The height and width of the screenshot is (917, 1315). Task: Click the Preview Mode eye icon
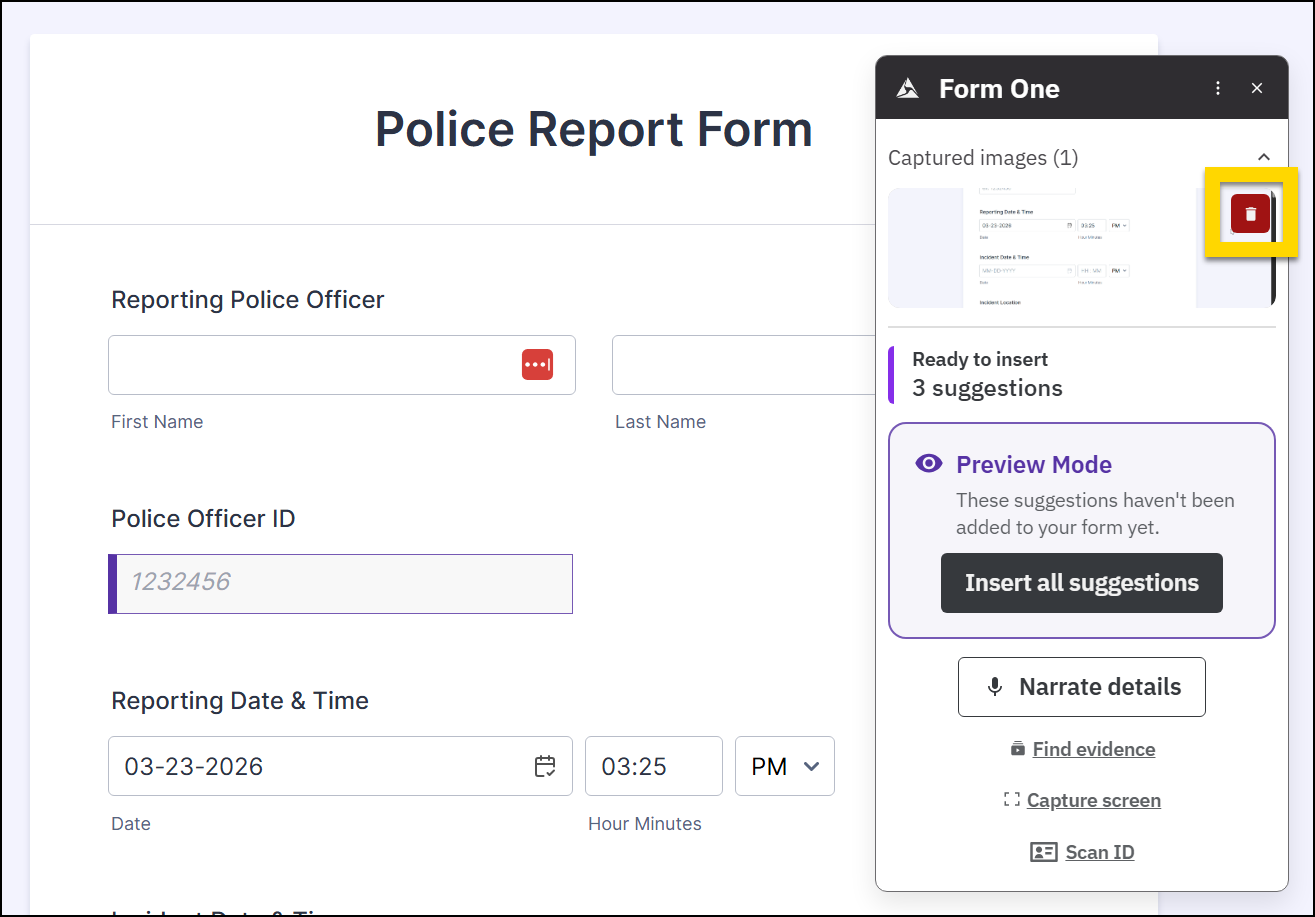(929, 464)
